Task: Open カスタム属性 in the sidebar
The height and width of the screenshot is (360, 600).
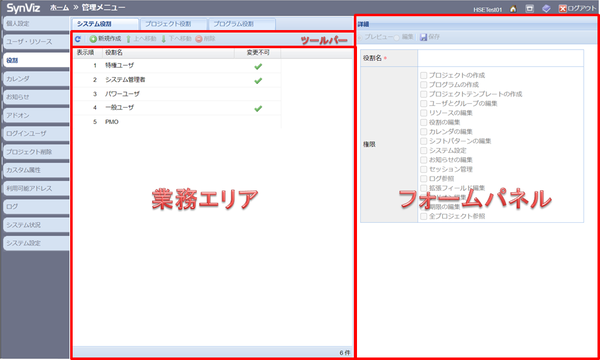Action: (x=36, y=170)
